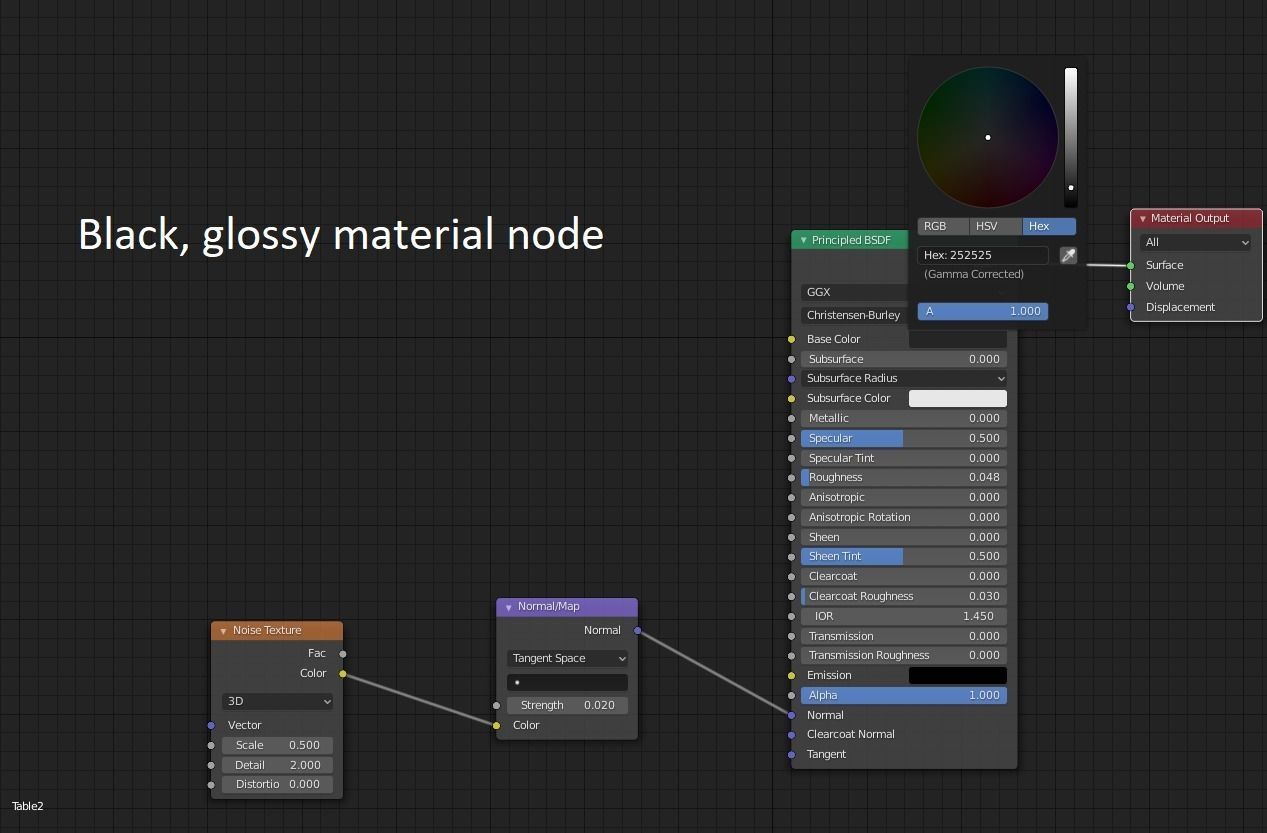Screen dimensions: 1267x833
Task: Click the Emission black color swatch
Action: coord(957,675)
